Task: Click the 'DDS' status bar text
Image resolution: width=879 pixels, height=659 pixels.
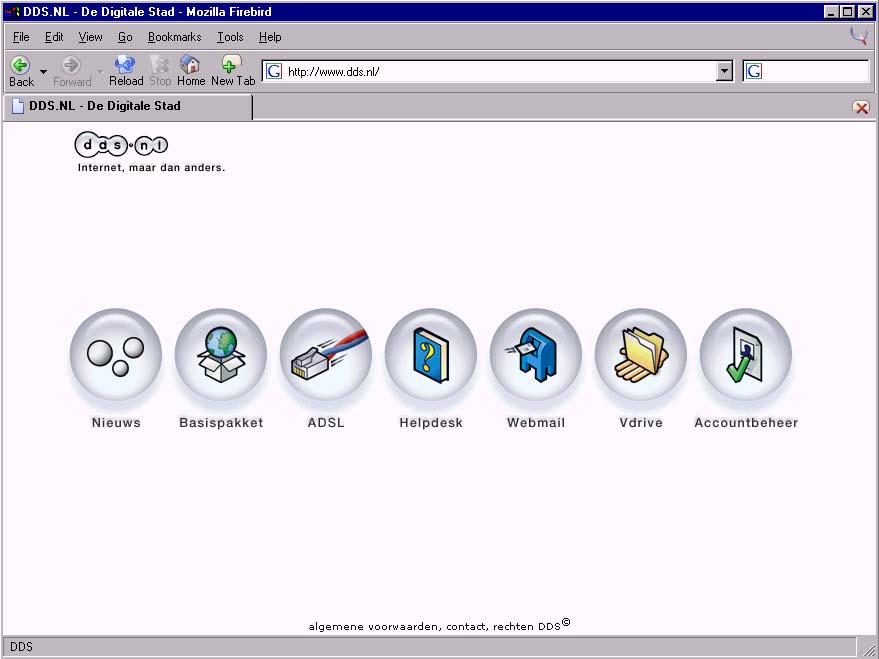Action: (21, 647)
